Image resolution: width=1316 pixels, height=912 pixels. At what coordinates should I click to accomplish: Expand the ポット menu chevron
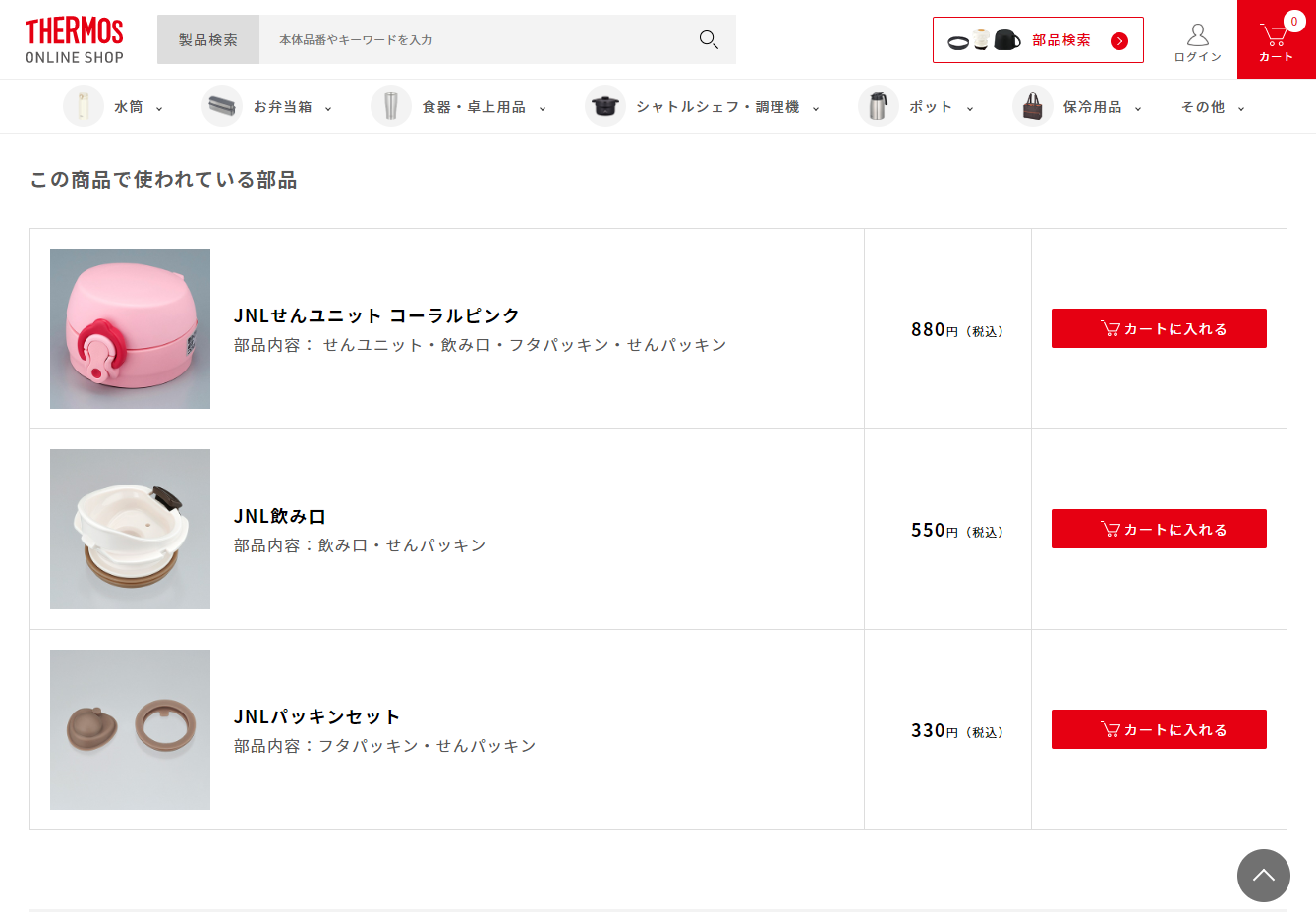pyautogui.click(x=970, y=109)
